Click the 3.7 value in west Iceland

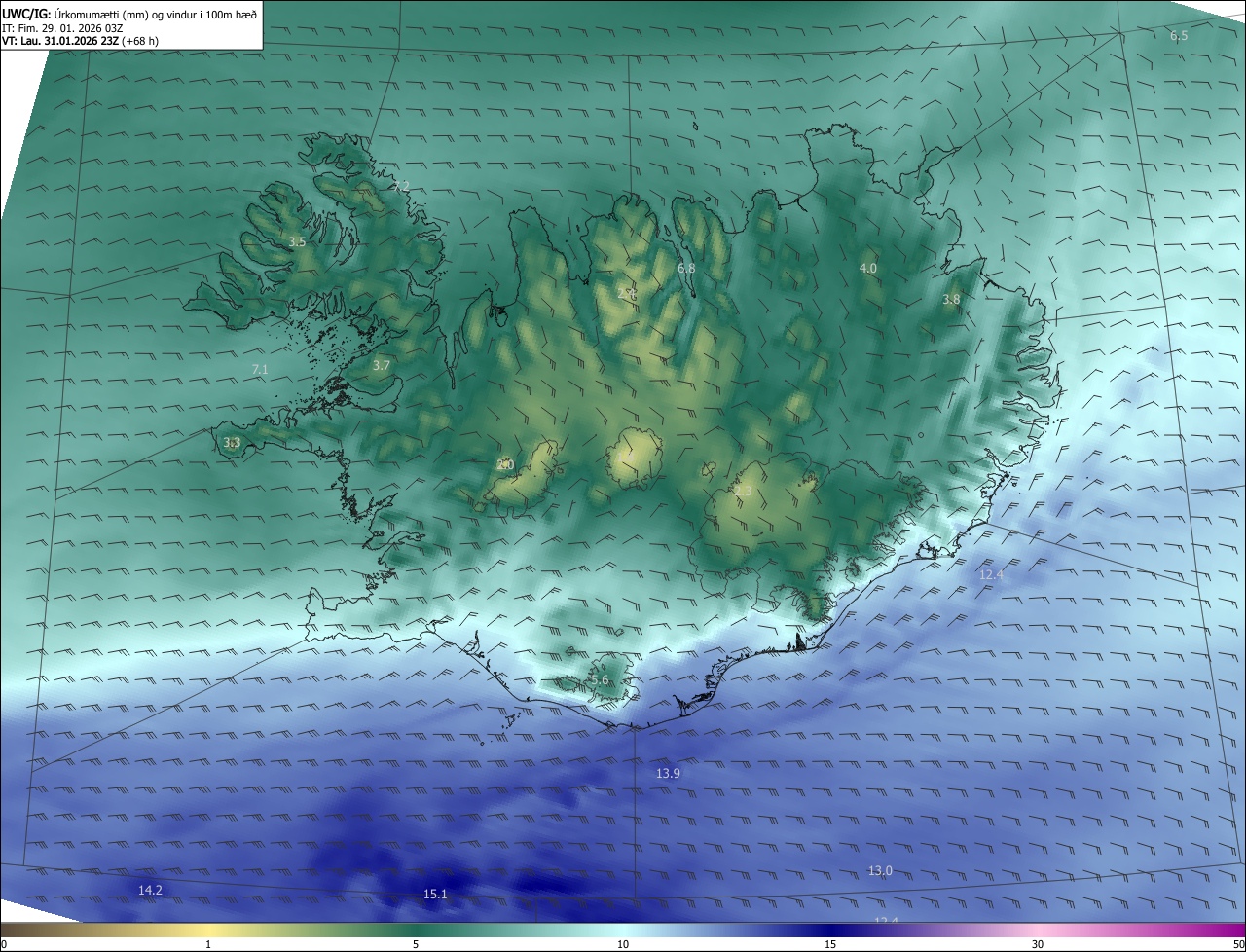[x=381, y=366]
